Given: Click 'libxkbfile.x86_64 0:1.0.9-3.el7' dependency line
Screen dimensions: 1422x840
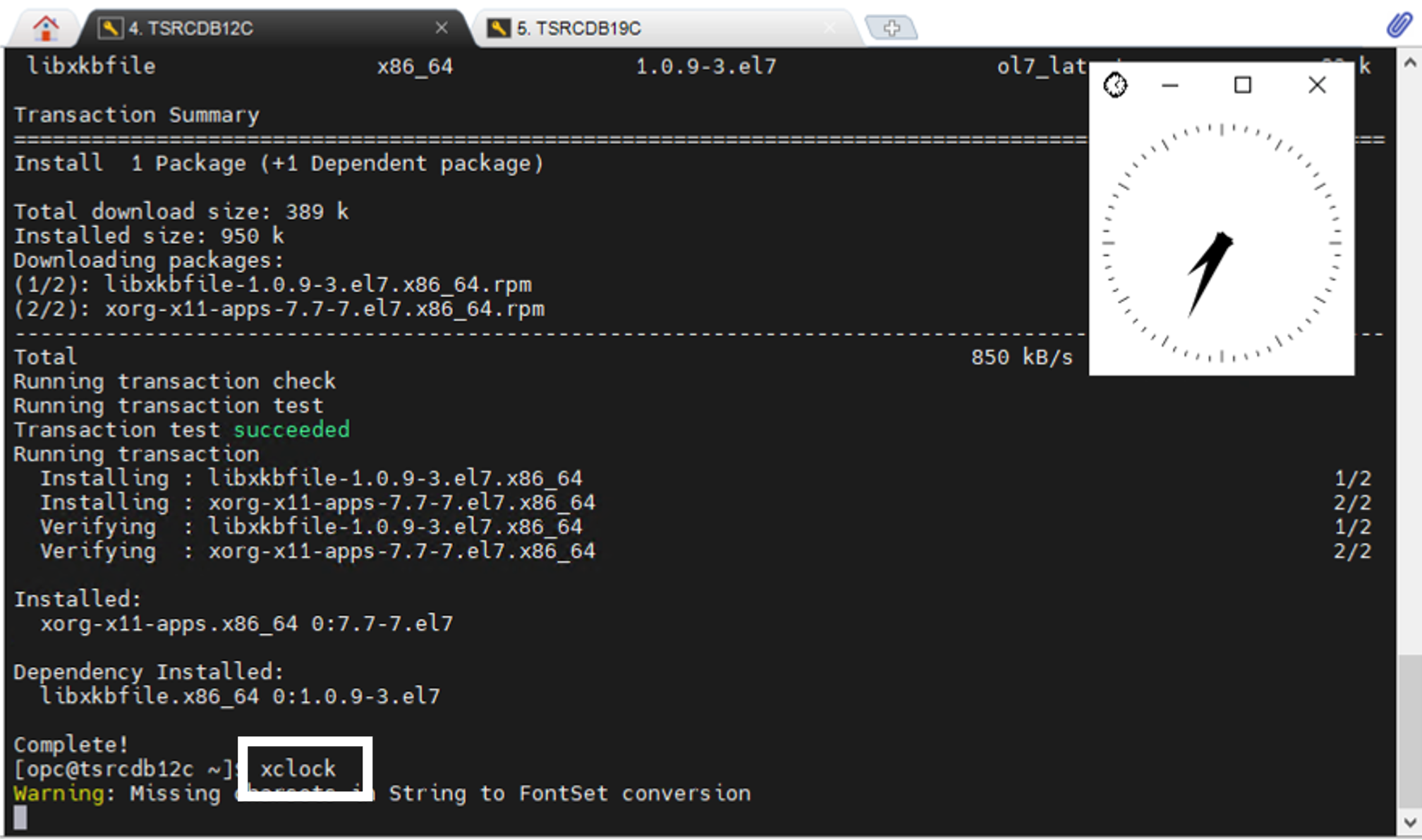Looking at the screenshot, I should (x=240, y=696).
